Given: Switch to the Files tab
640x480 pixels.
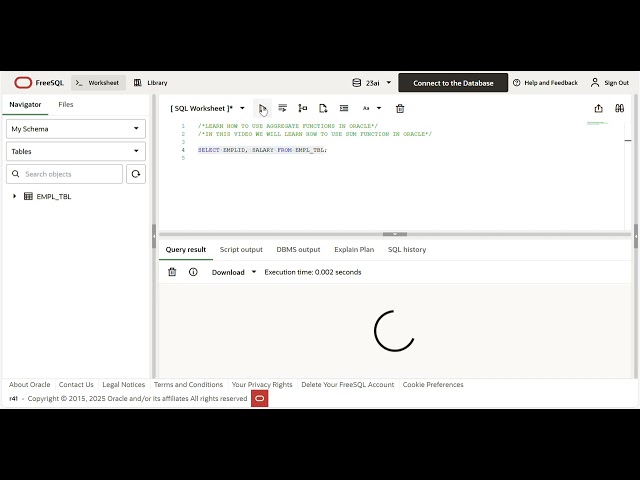Looking at the screenshot, I should [66, 104].
